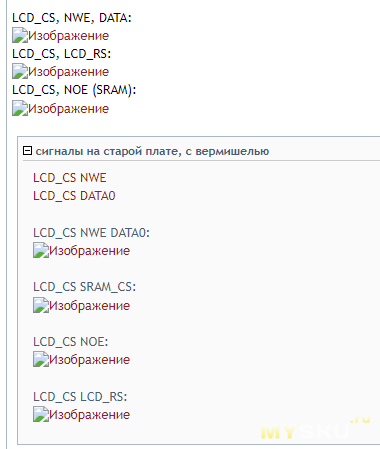Collapse the spoiler using the minus box
The height and width of the screenshot is (449, 380).
[27, 151]
